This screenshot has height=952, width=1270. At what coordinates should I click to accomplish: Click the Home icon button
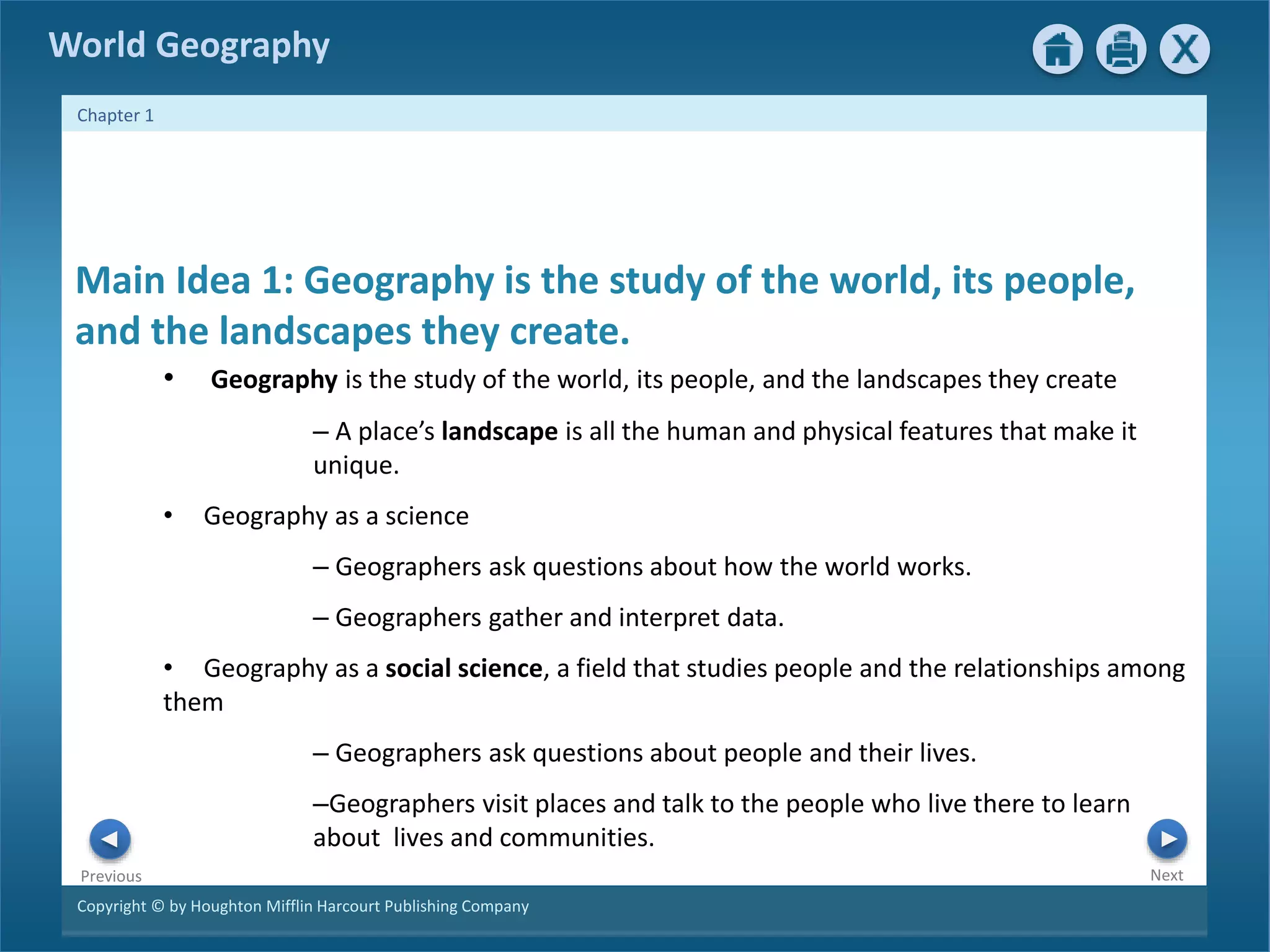(x=1057, y=50)
